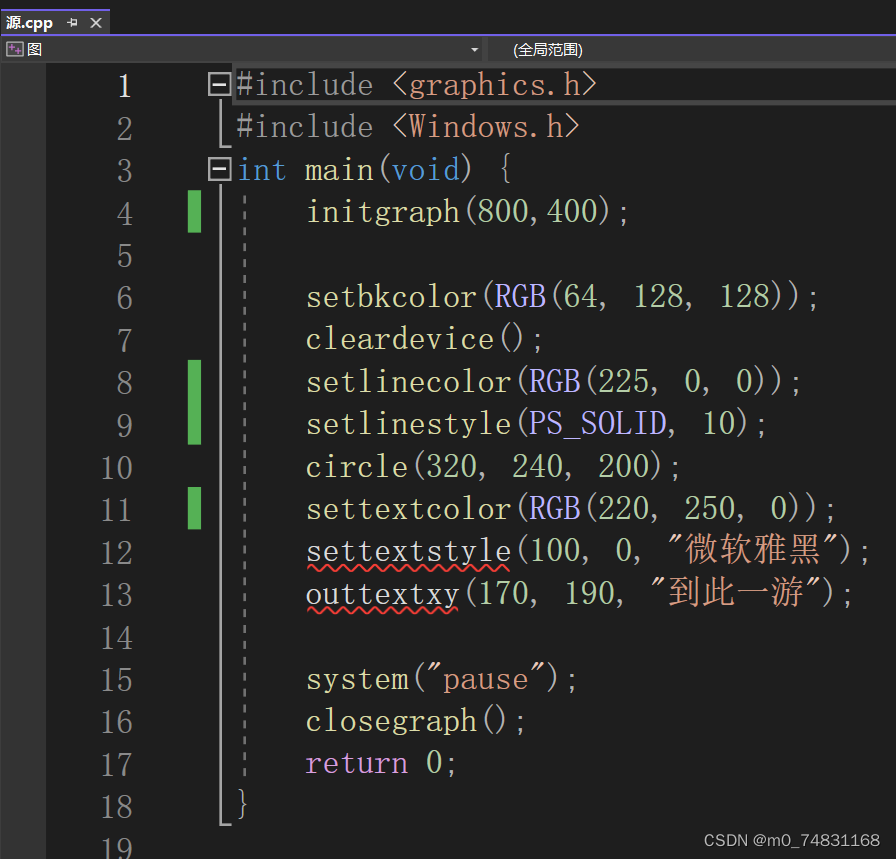Click on setlinestyle call
Screen dimensions: 896x859
point(408,424)
